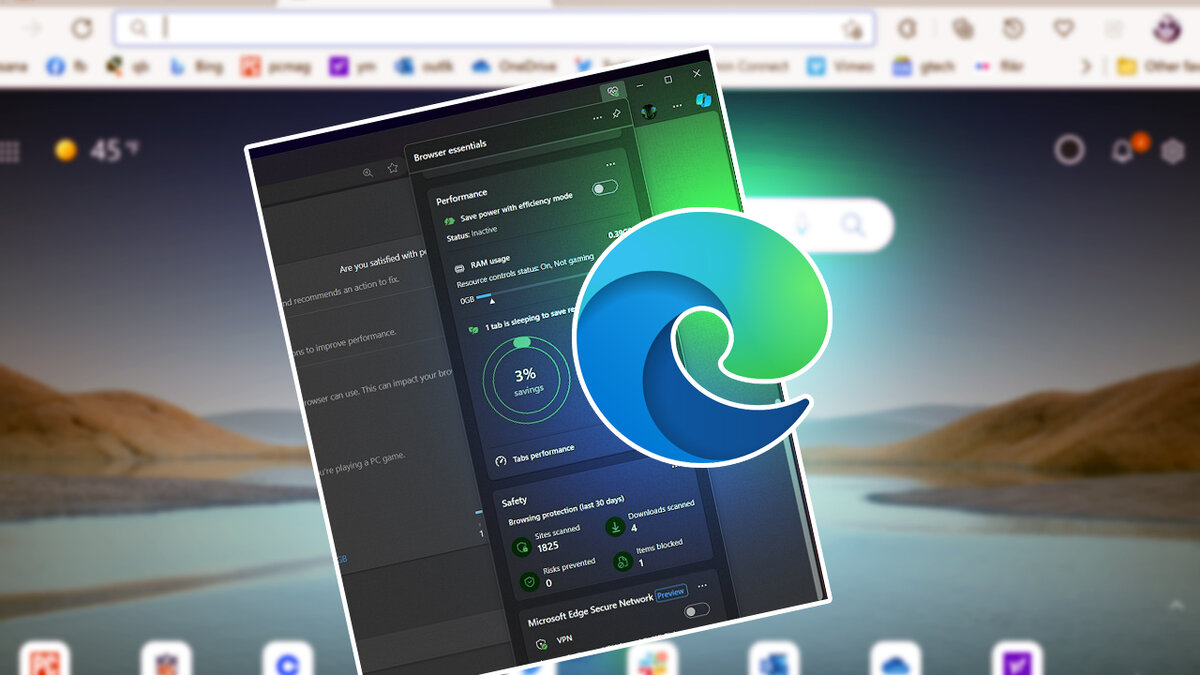Open profile avatar in dark Edge window

649,112
